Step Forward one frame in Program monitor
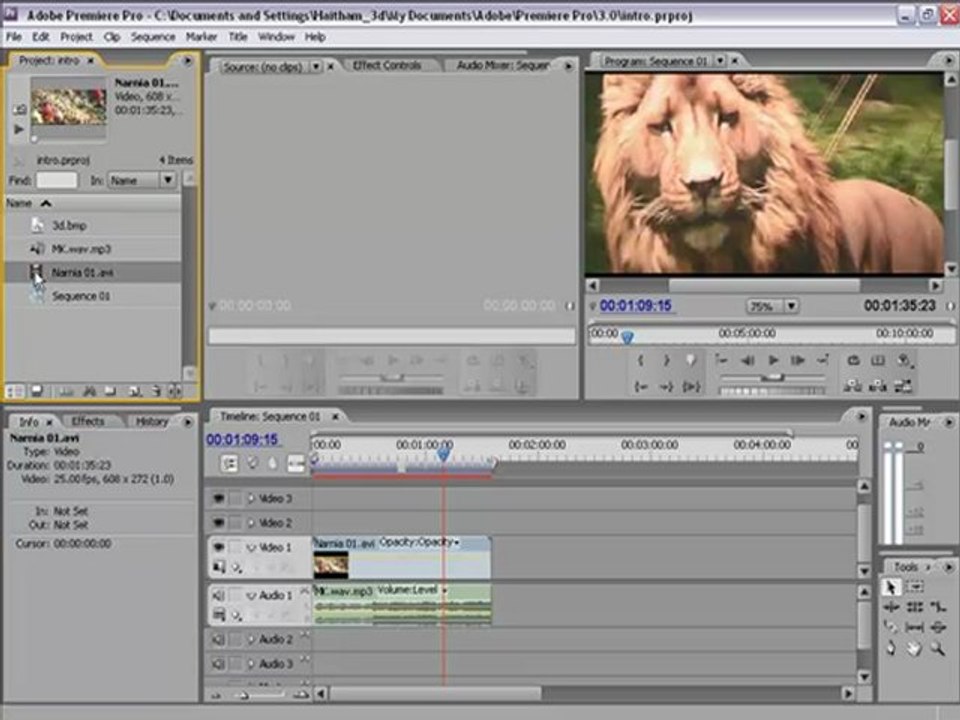 point(797,361)
